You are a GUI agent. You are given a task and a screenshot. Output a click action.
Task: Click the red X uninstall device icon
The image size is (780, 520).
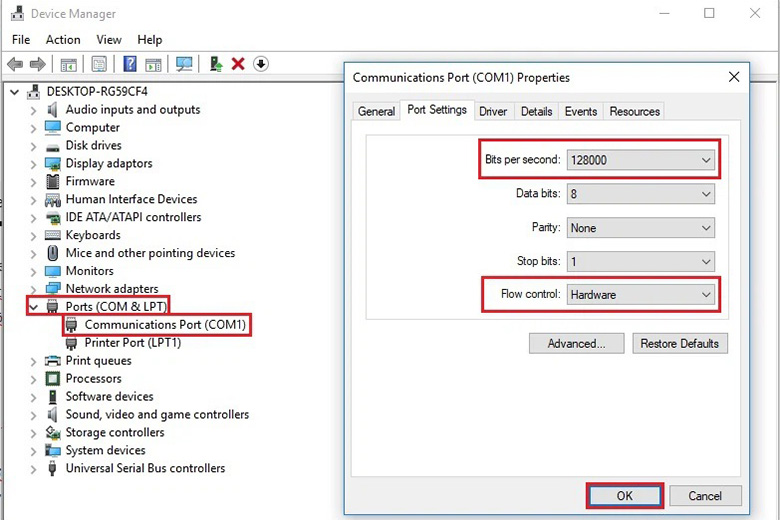(x=238, y=64)
